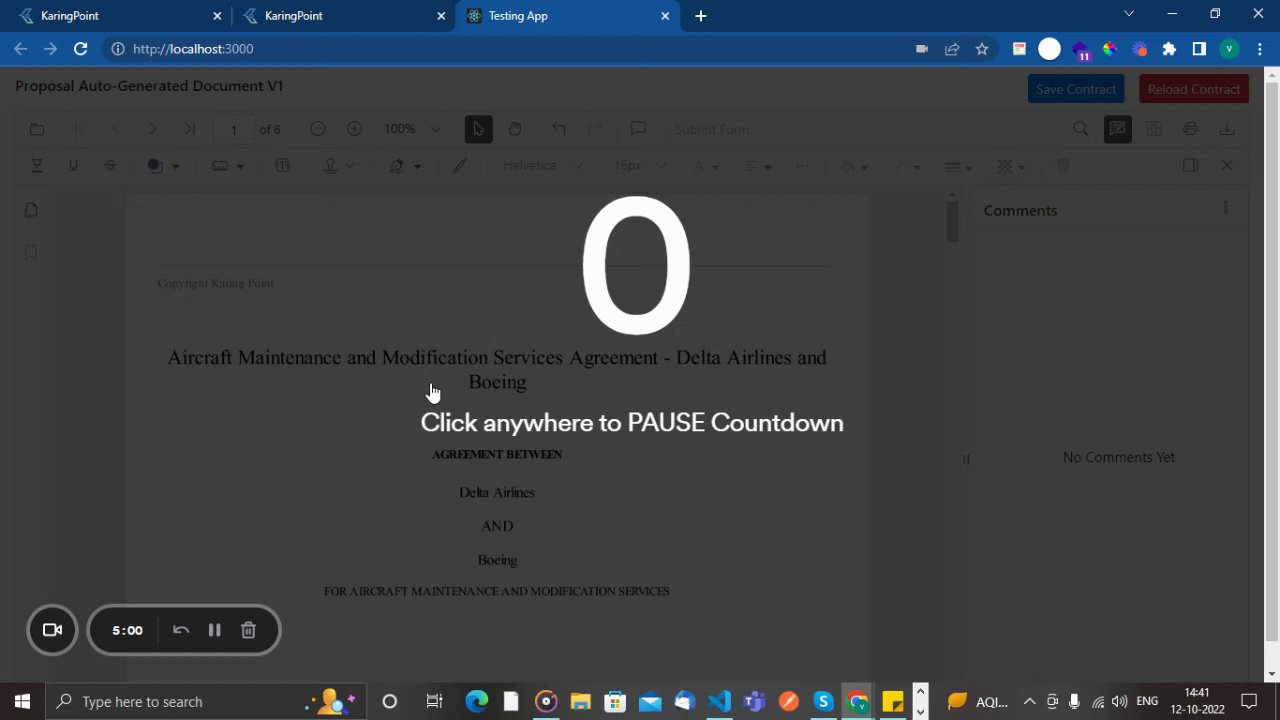Open file folder icon in PDF toolbar
Viewport: 1280px width, 720px height.
pyautogui.click(x=37, y=129)
